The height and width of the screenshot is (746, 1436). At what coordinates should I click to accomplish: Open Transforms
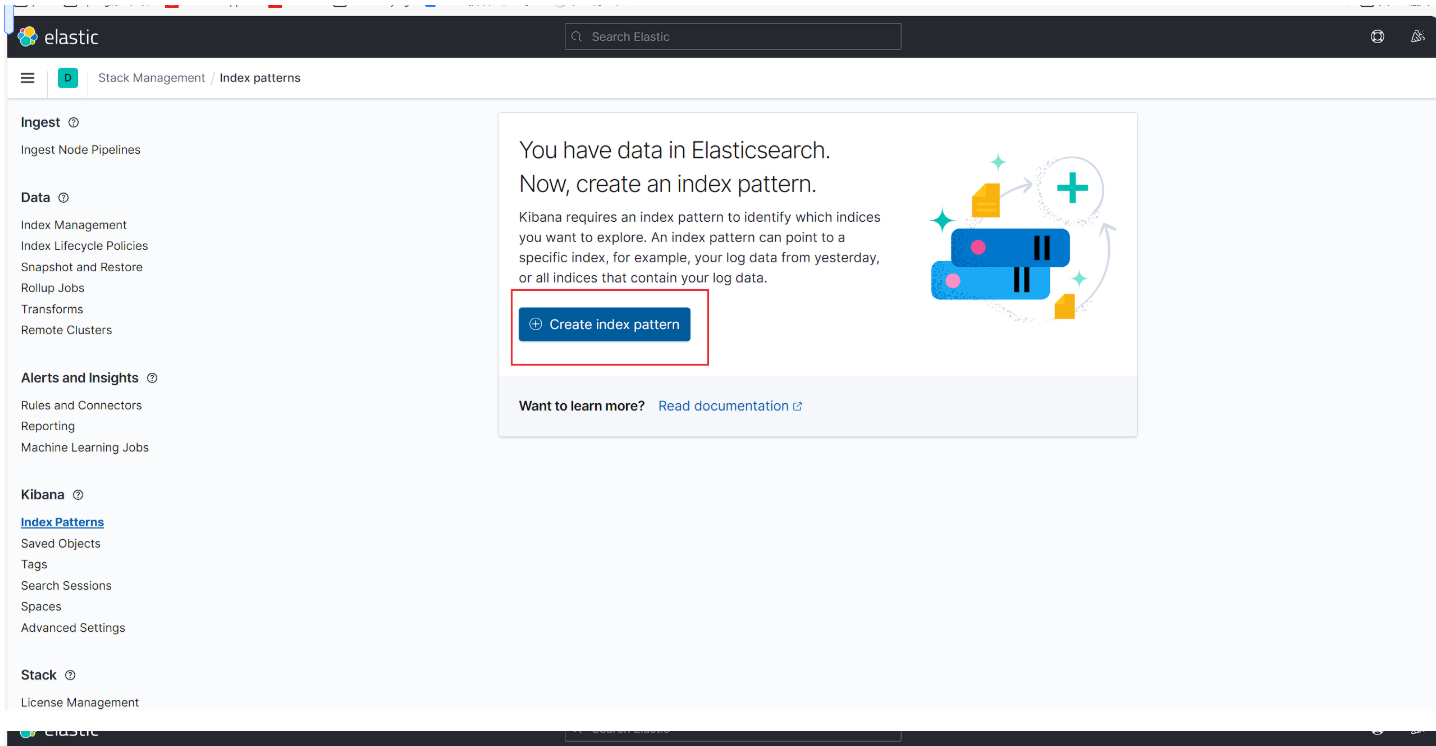(x=52, y=309)
